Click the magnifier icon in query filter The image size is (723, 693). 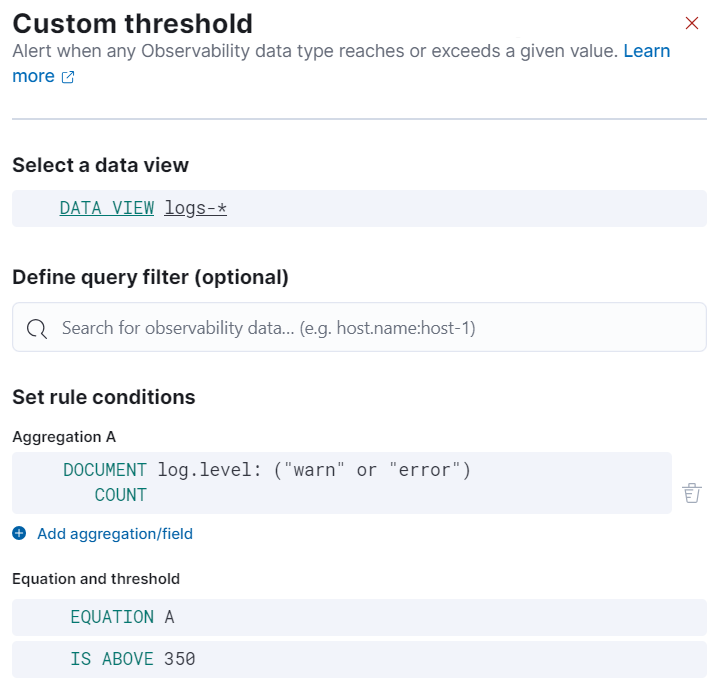37,328
